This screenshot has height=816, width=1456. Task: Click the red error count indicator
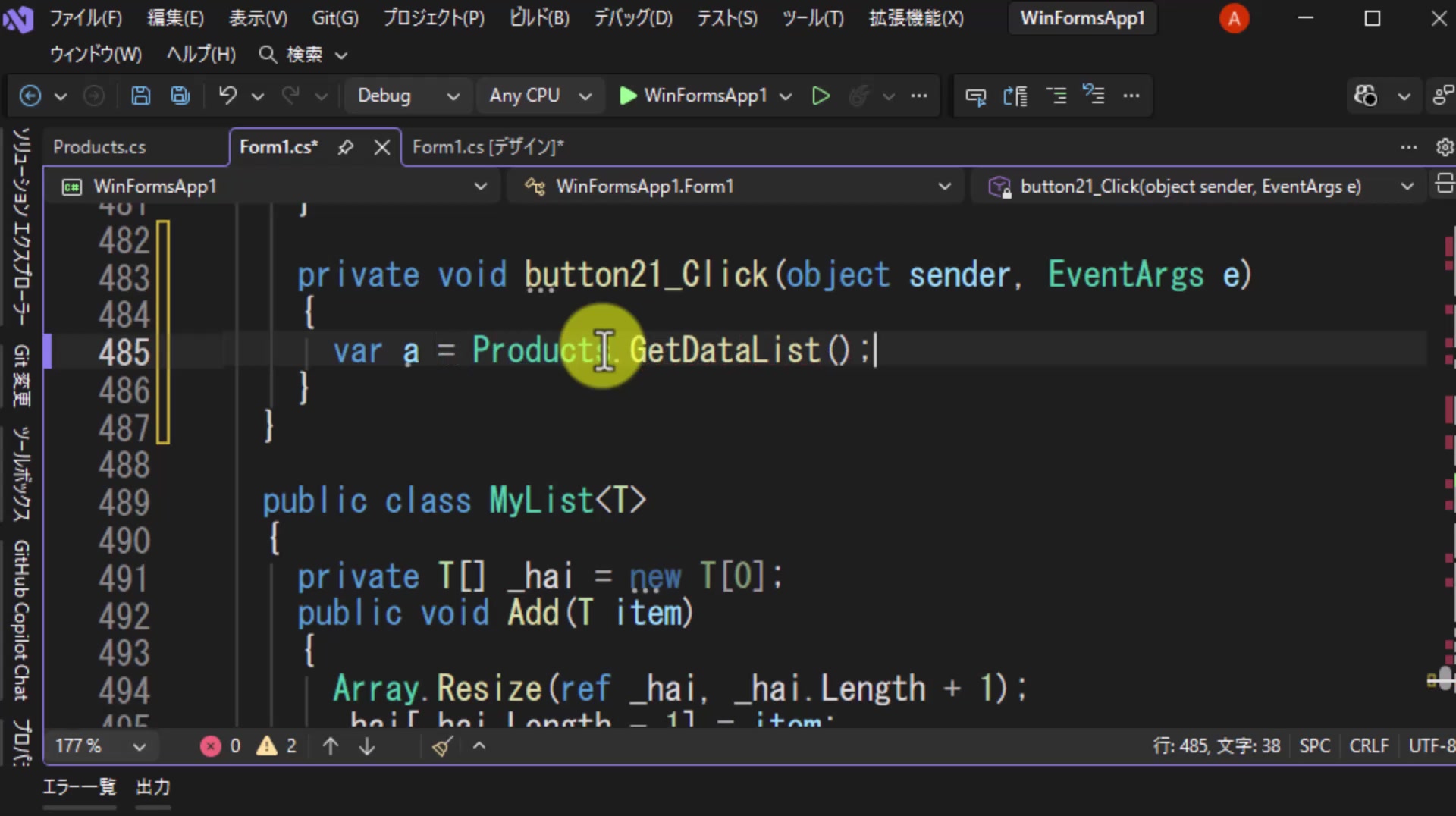[x=220, y=746]
